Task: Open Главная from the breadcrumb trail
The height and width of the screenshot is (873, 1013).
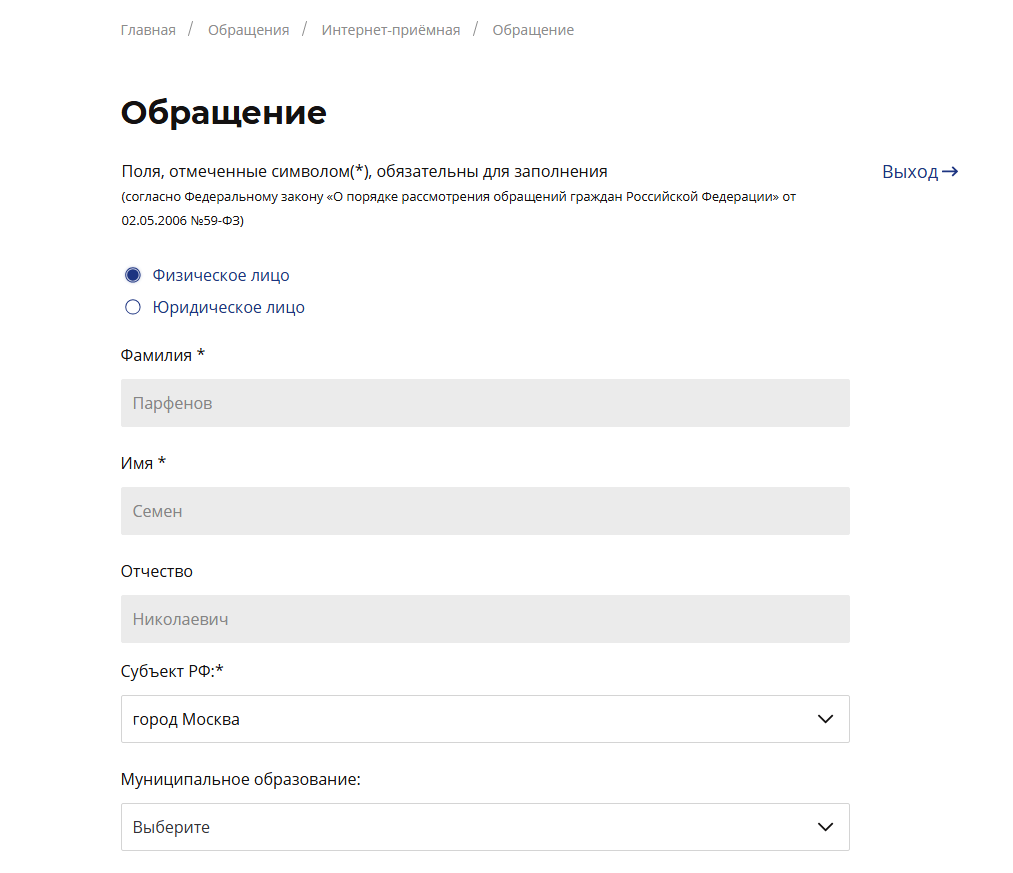Action: (147, 29)
